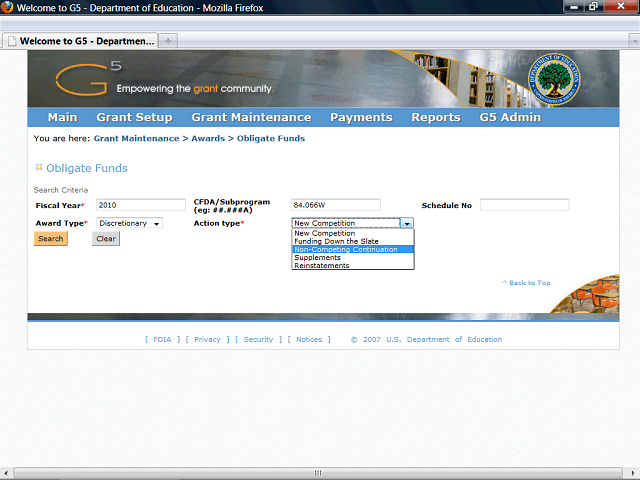Screen dimensions: 640x480
Task: Open the Payments menu
Action: (x=361, y=117)
